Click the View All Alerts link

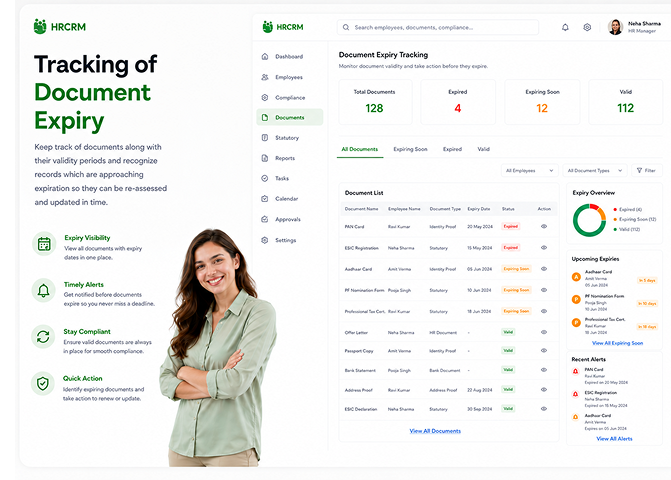coord(614,439)
